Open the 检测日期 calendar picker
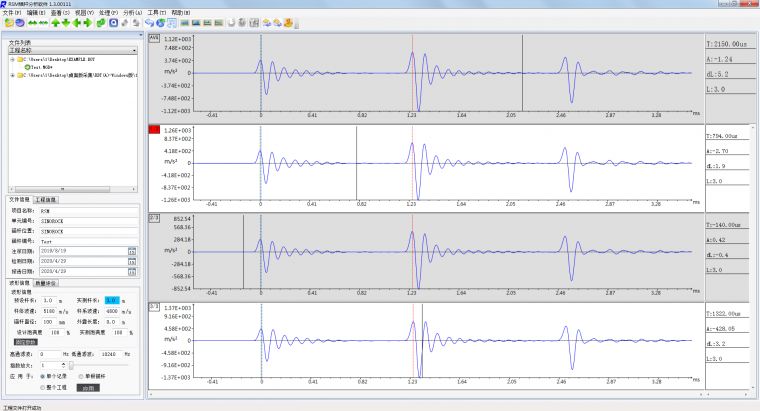Screen dimensions: 760x411 131,260
